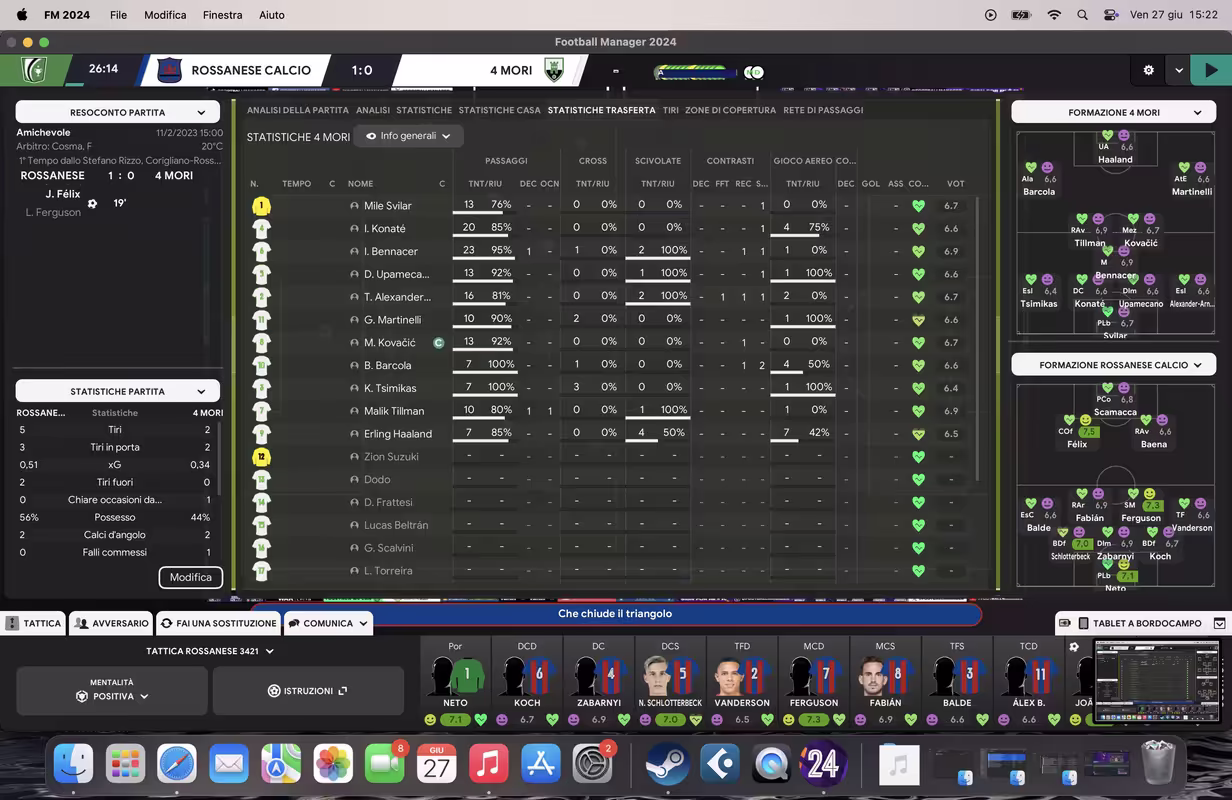The image size is (1232, 800).
Task: Open the Info generali view dropdown
Action: (x=408, y=136)
